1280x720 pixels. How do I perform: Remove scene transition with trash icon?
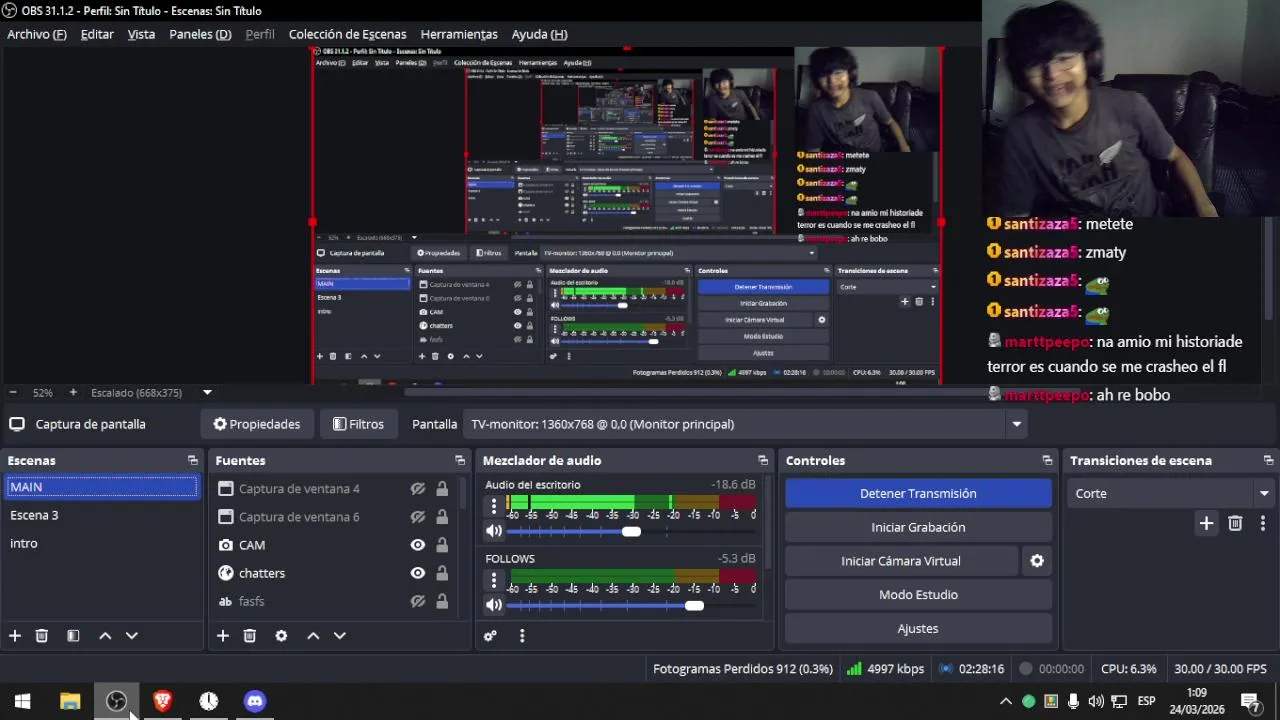point(1235,523)
